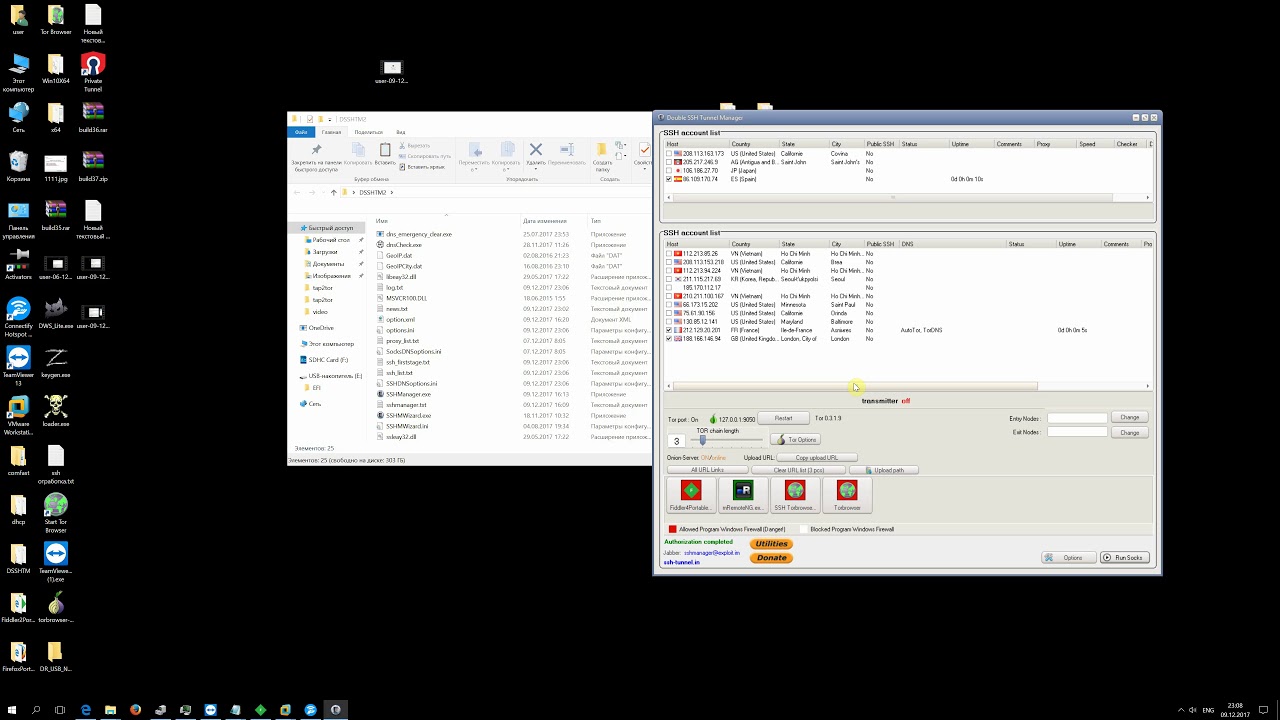Open the SSH Torbrowser shortcut
This screenshot has height=720, width=1280.
click(795, 495)
